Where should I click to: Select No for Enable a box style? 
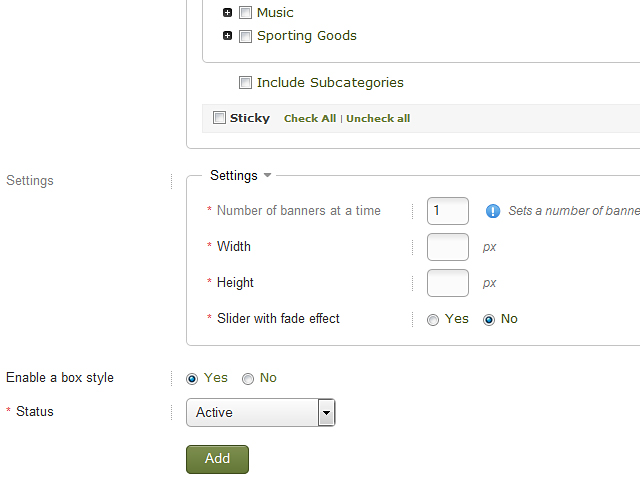tap(248, 379)
